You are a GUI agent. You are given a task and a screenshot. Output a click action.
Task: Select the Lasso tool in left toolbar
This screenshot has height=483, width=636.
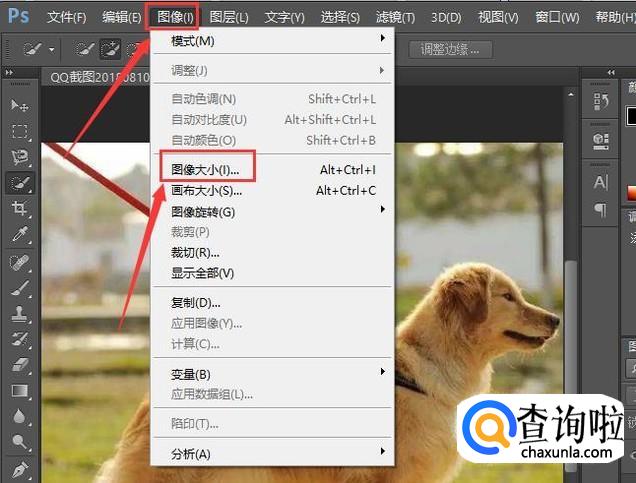pyautogui.click(x=19, y=157)
